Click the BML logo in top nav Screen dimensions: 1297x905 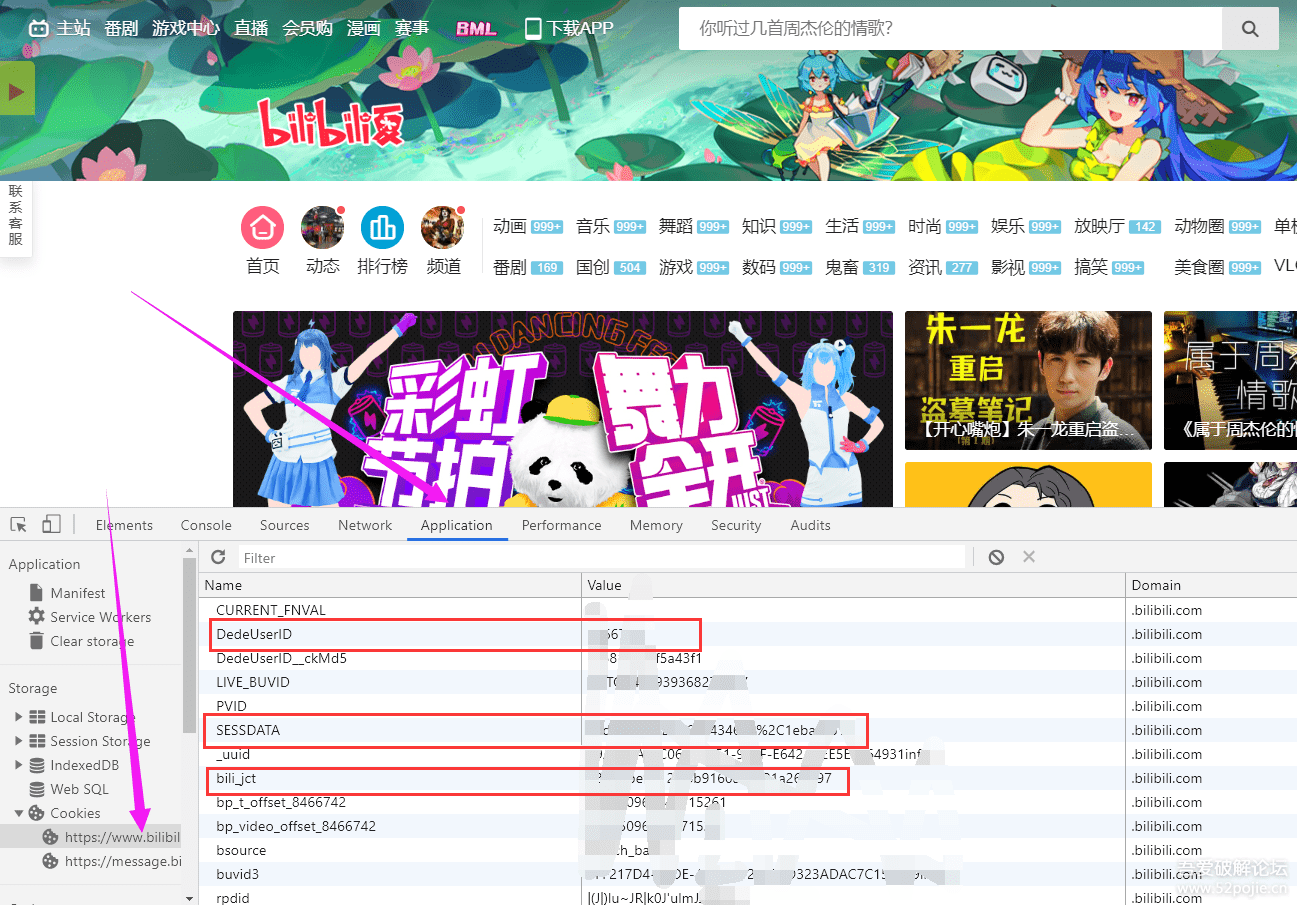pyautogui.click(x=476, y=28)
